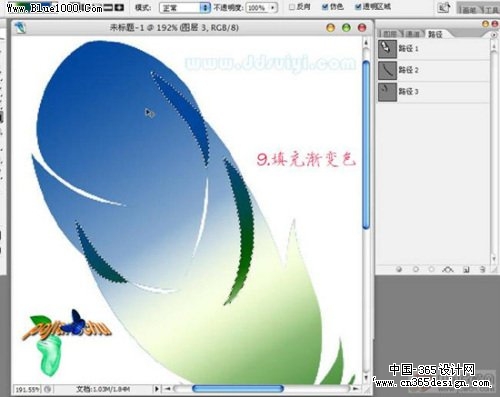This screenshot has width=500, height=397.
Task: Open the file browser icon in options bar
Action: coord(444,8)
